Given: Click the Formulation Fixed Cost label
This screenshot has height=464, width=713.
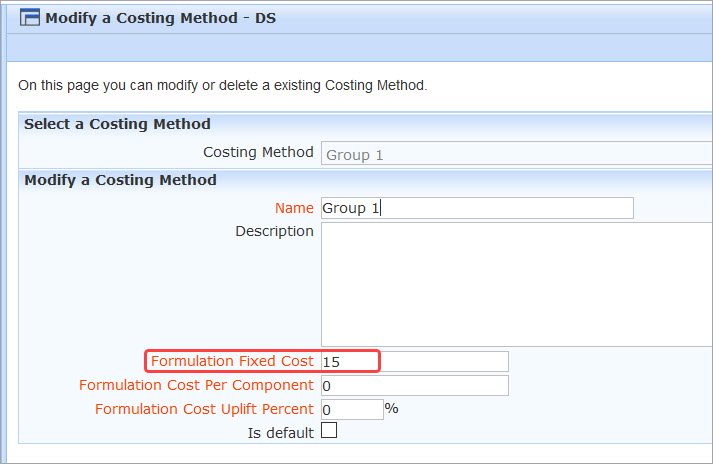Looking at the screenshot, I should 232,361.
